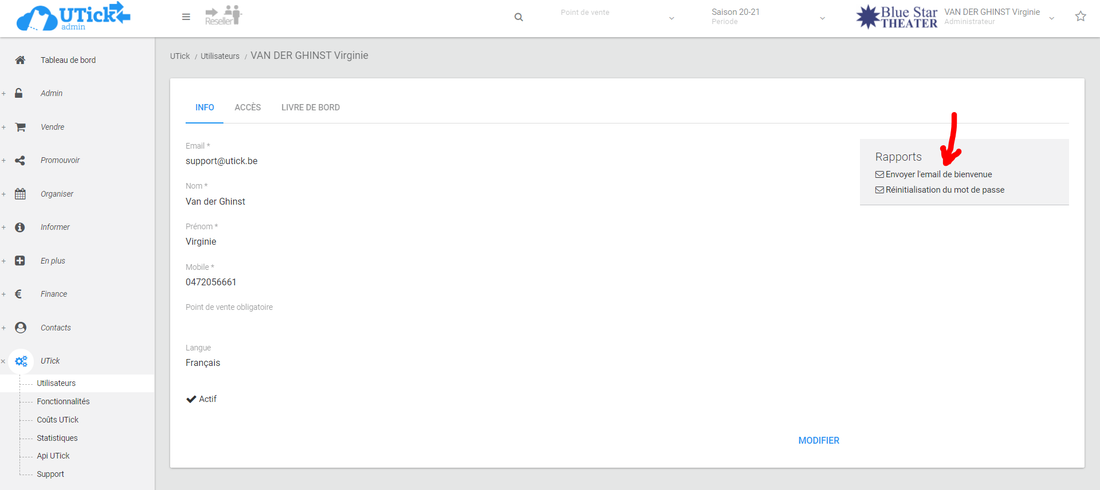Click the MODIFIER button

(x=818, y=441)
